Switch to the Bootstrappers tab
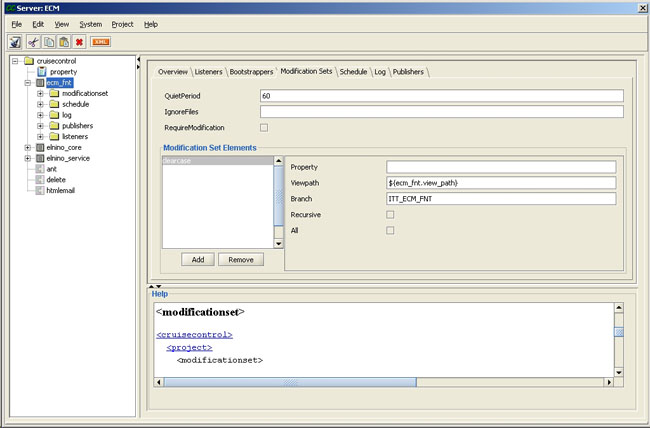The width and height of the screenshot is (650, 428). tap(251, 72)
